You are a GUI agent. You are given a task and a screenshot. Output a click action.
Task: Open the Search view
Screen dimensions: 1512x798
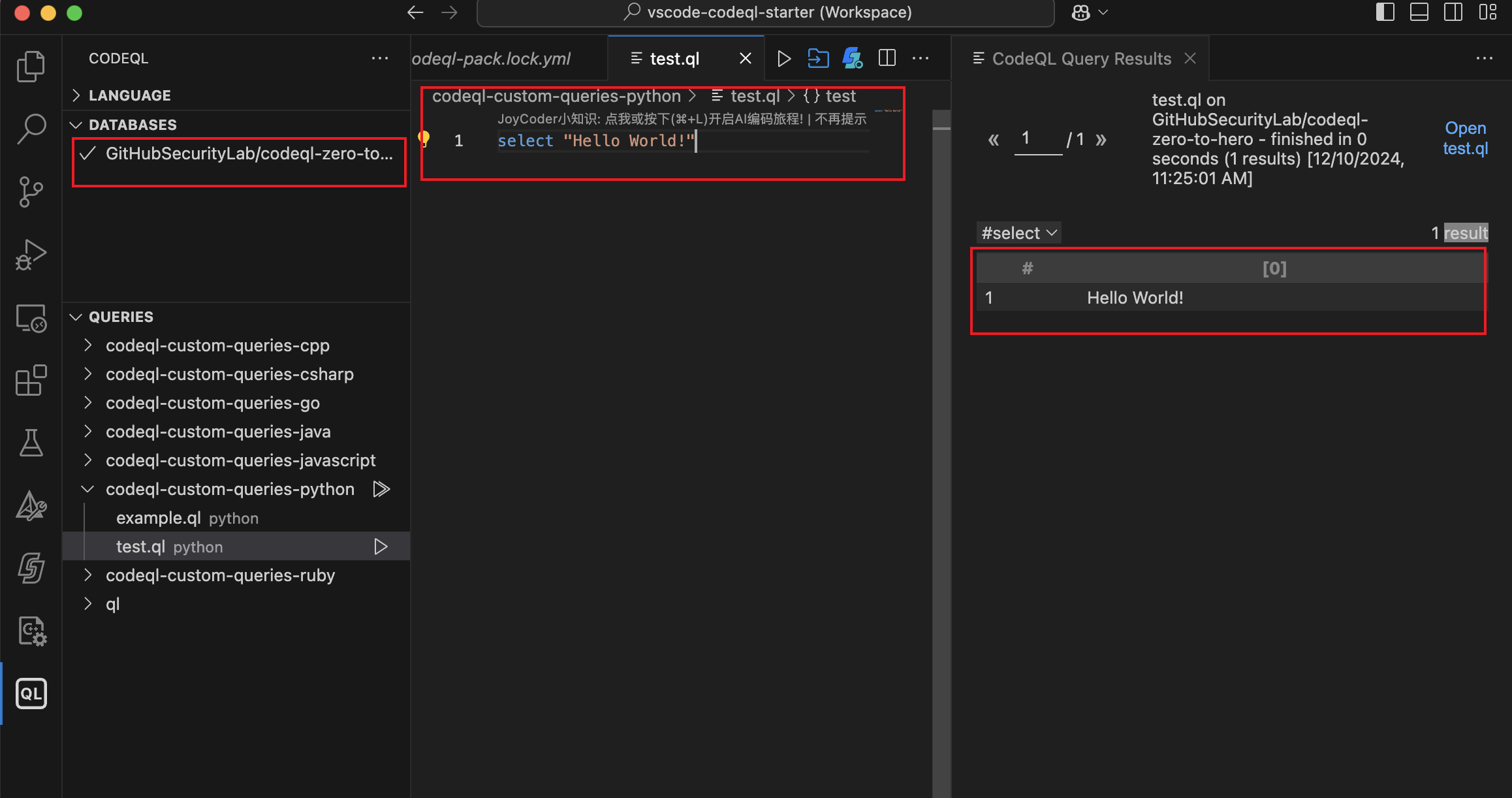coord(31,129)
